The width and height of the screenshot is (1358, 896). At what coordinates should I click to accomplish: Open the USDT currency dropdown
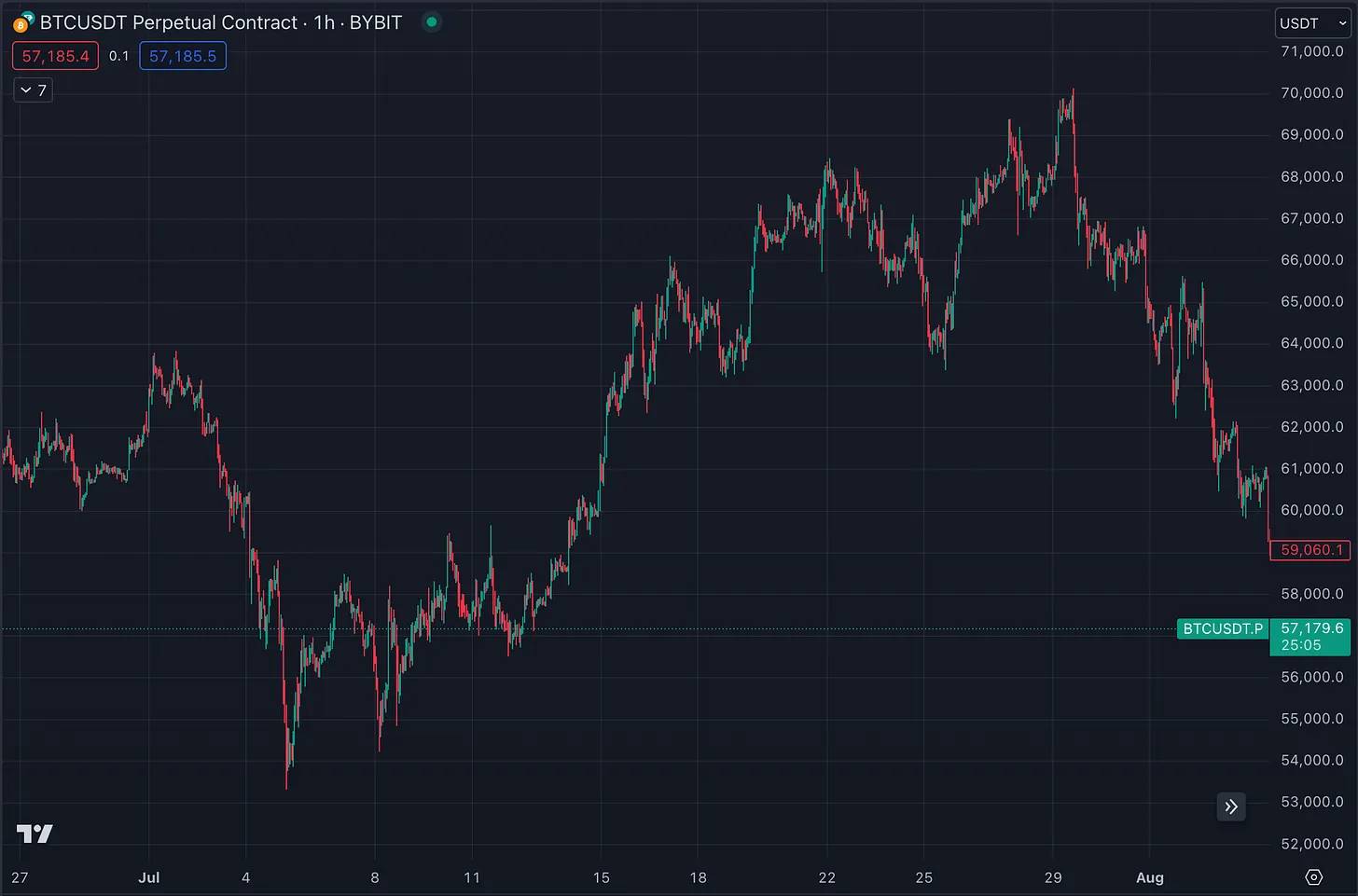click(1311, 22)
